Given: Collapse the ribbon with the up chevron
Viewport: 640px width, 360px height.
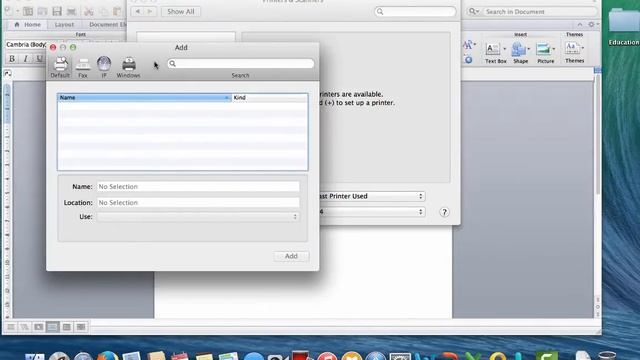Looking at the screenshot, I should click(x=580, y=24).
